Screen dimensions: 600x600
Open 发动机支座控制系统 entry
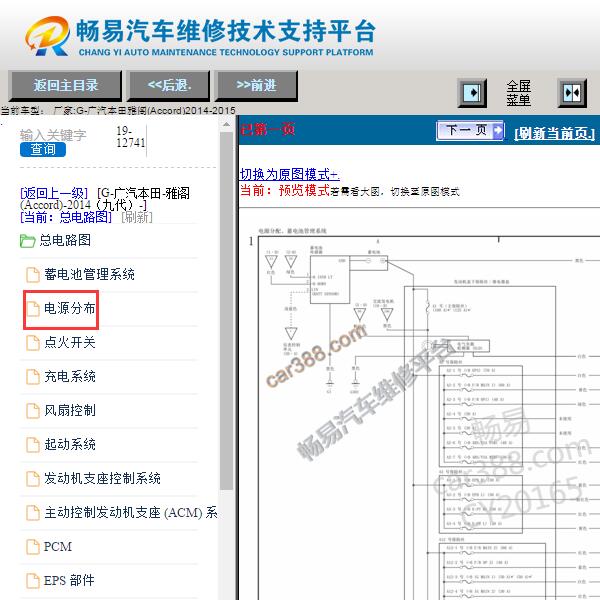click(102, 478)
